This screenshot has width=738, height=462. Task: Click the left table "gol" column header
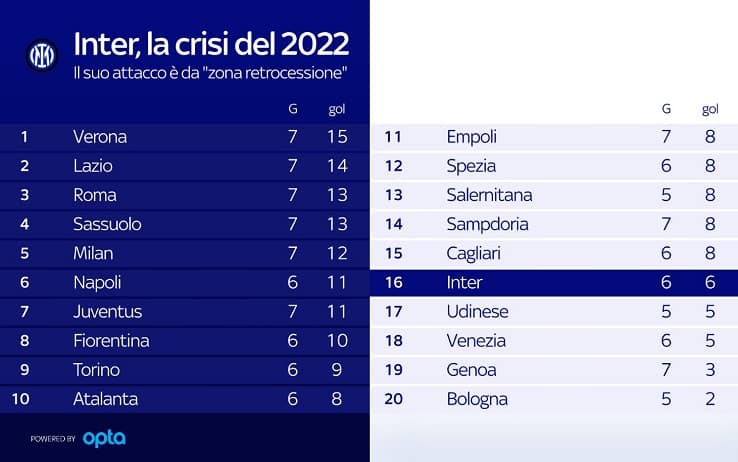click(337, 109)
